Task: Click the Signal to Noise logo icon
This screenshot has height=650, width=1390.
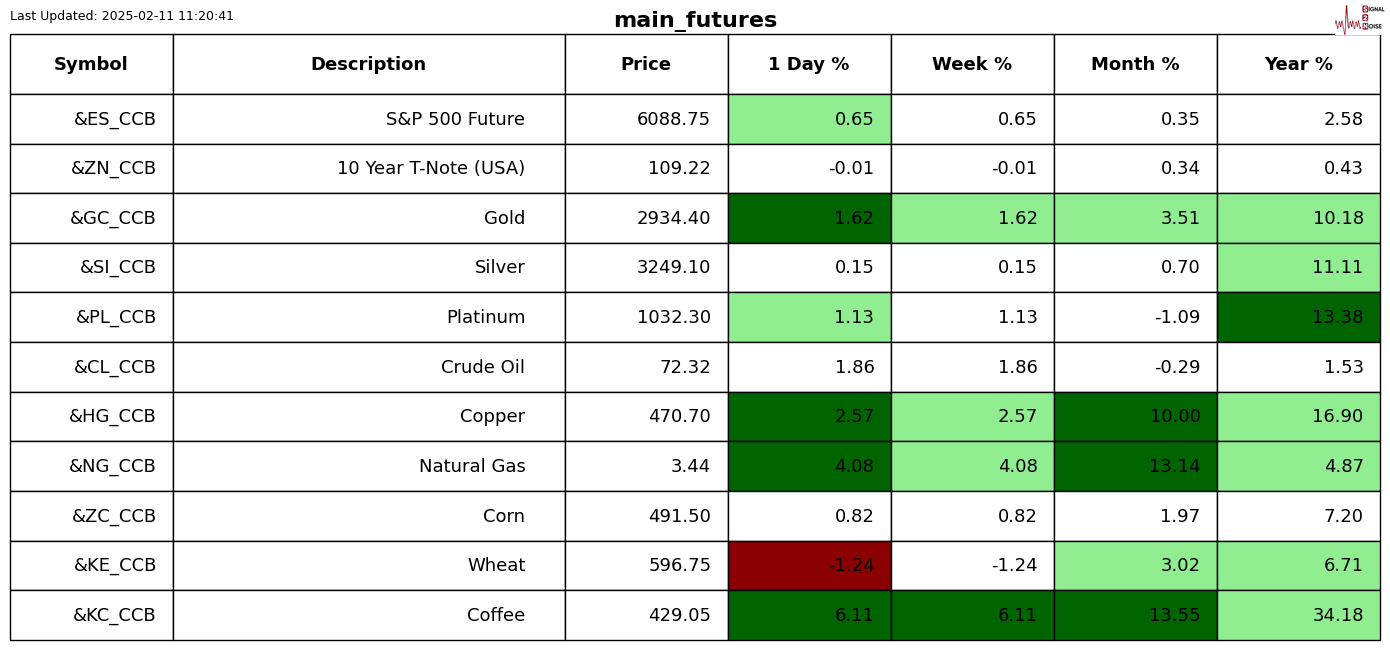Action: pyautogui.click(x=1358, y=18)
